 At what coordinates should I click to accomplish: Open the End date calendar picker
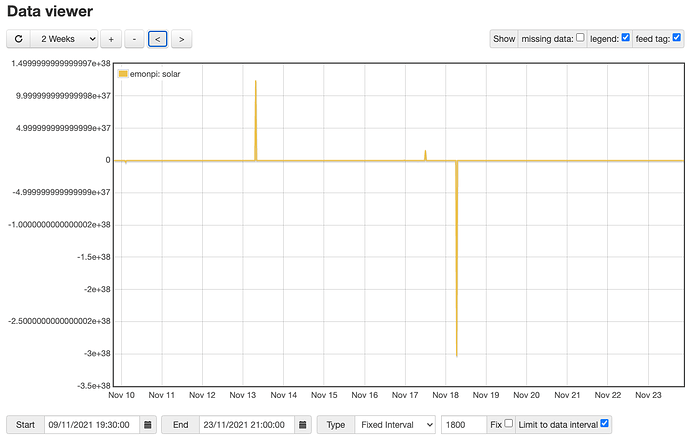(x=303, y=425)
